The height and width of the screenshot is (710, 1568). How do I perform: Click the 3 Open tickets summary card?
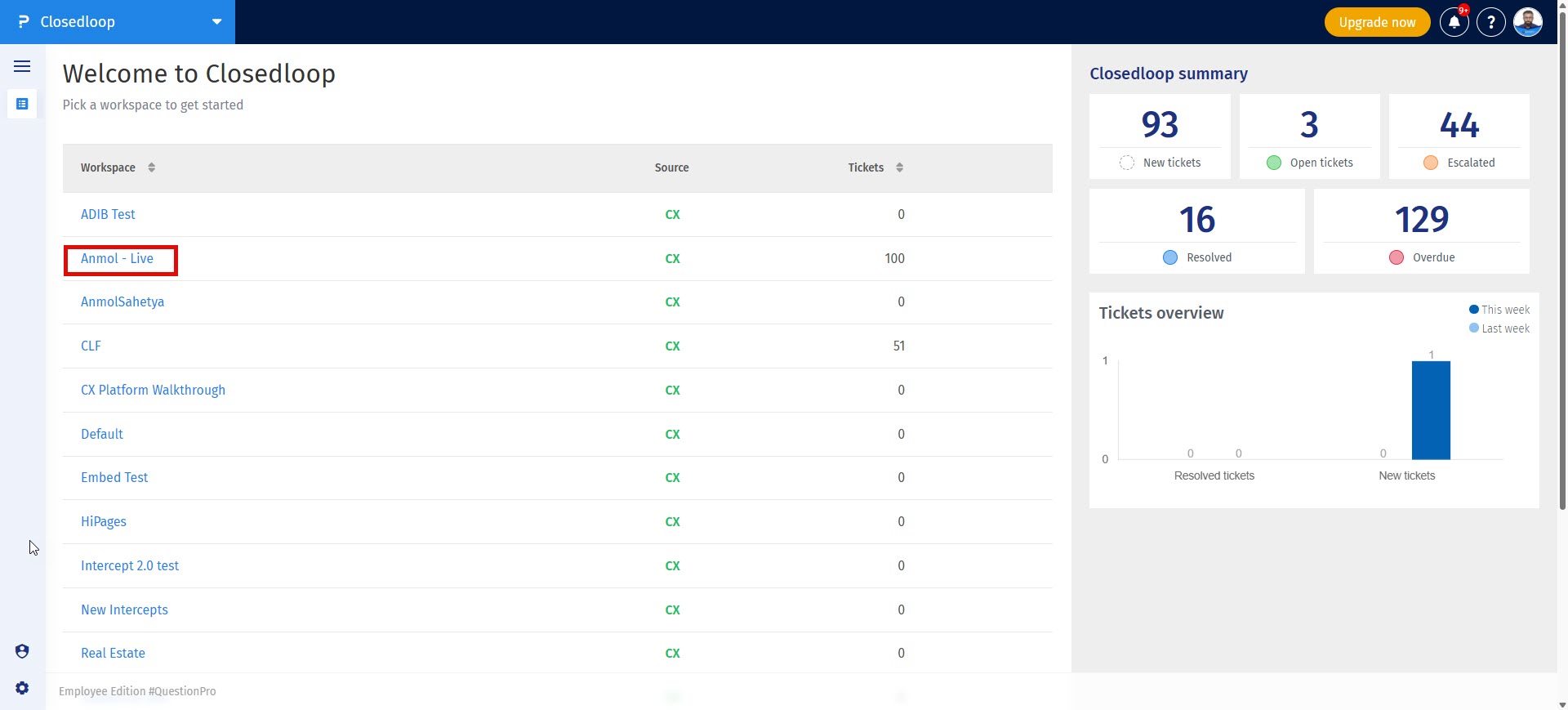(x=1310, y=136)
